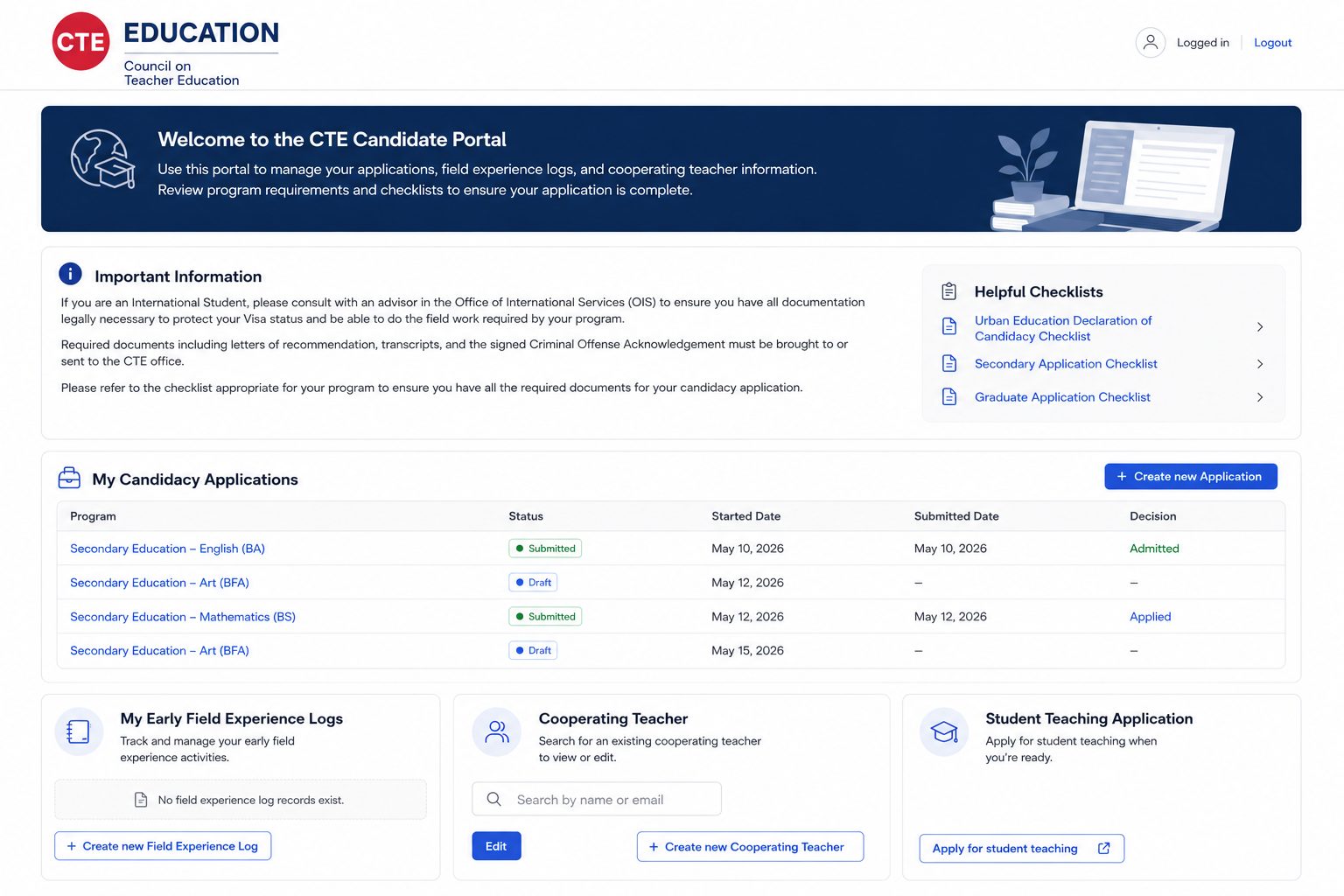Click the Applied decision link
This screenshot has width=1344, height=896.
(1150, 617)
